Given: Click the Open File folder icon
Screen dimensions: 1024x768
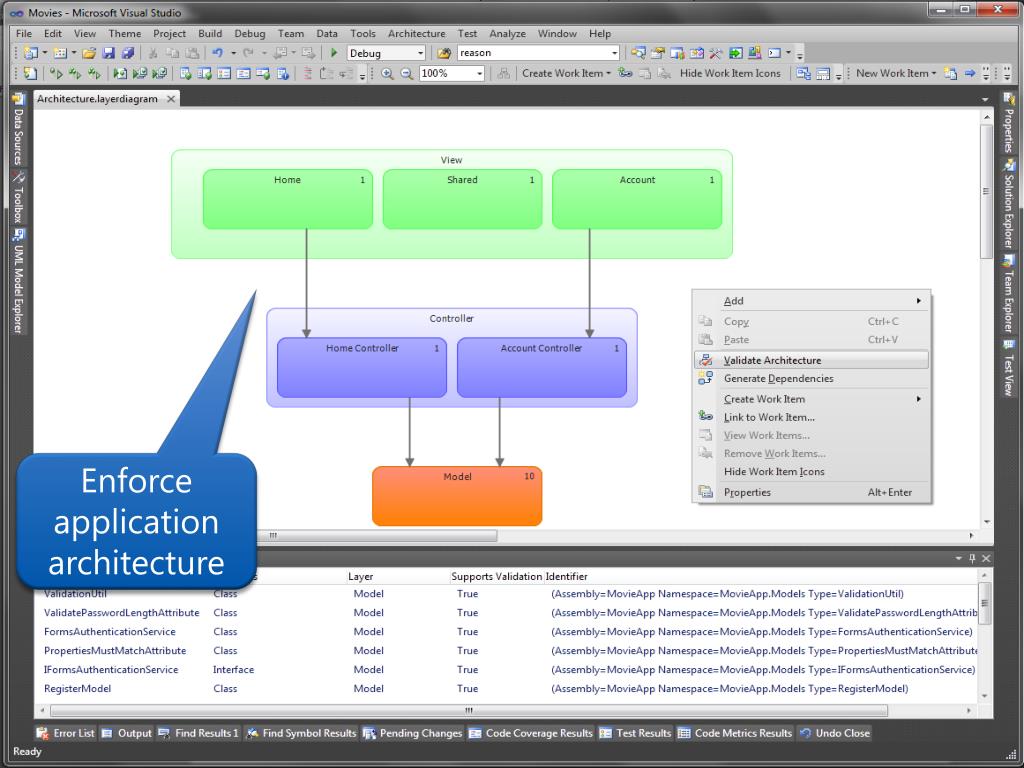Looking at the screenshot, I should pos(89,53).
